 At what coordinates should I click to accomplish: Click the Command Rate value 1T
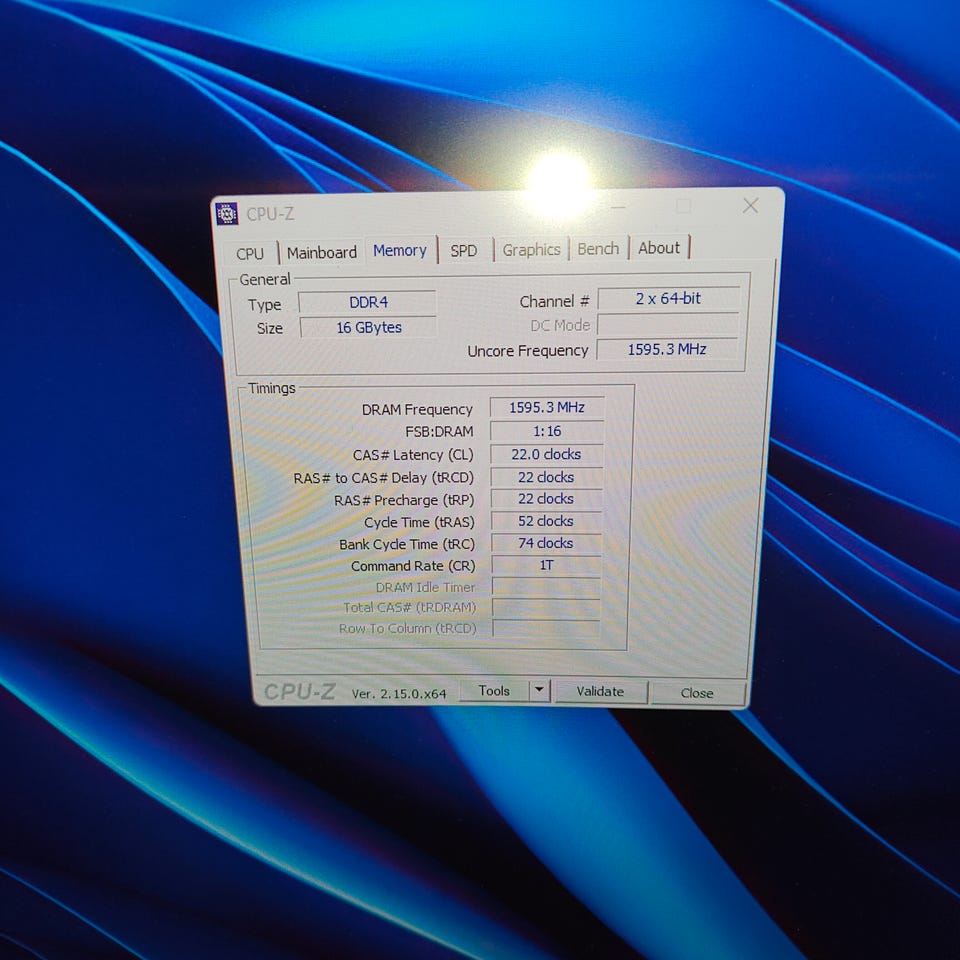[546, 565]
